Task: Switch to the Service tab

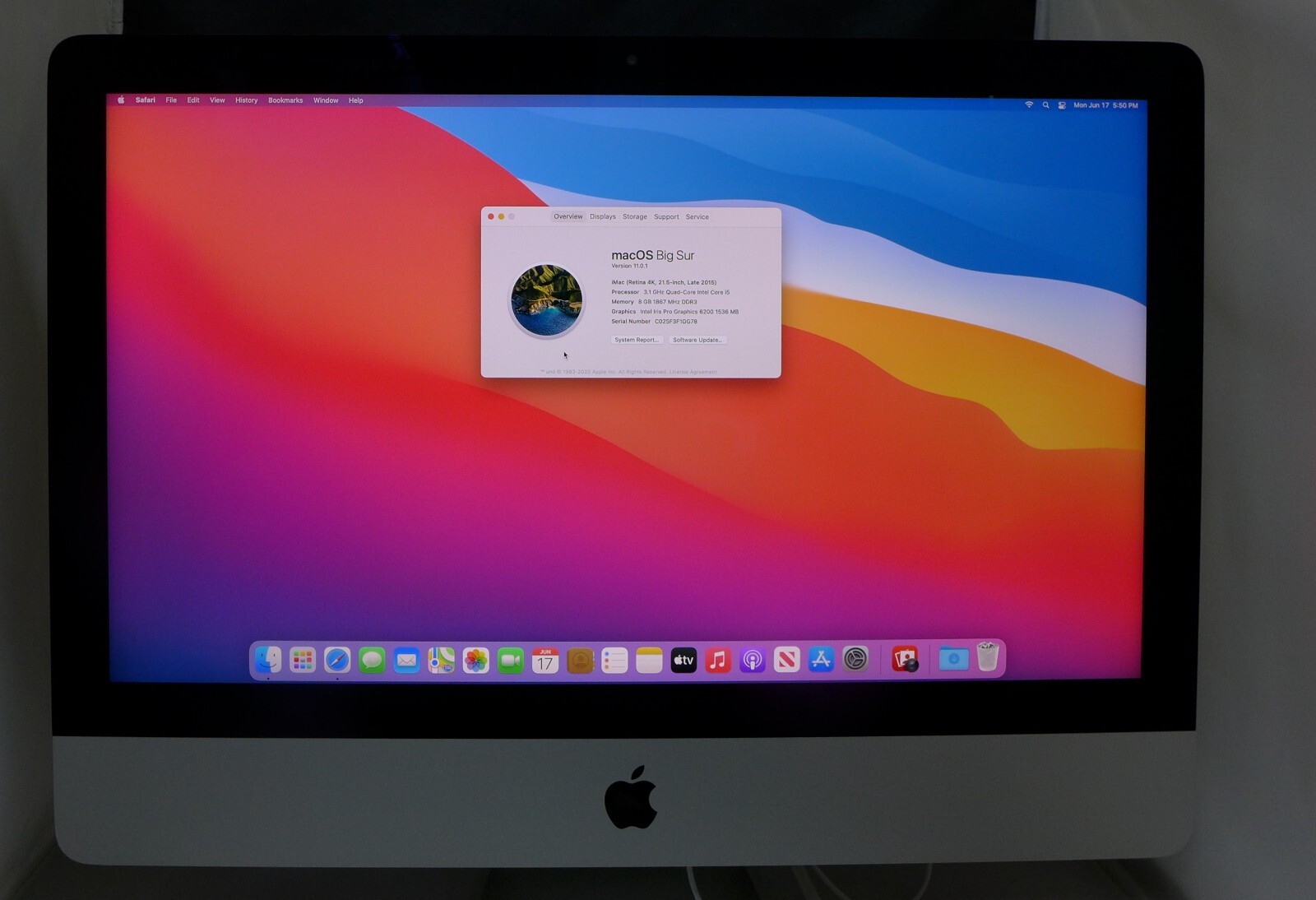Action: click(697, 217)
